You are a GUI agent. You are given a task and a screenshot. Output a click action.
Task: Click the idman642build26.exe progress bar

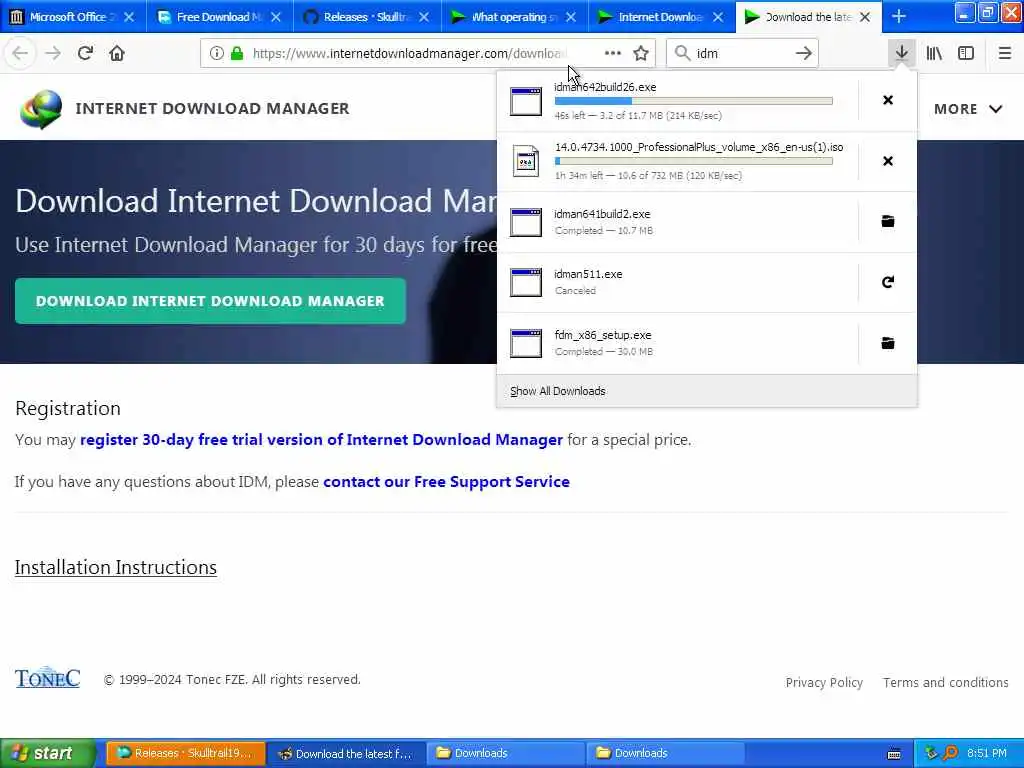[694, 101]
